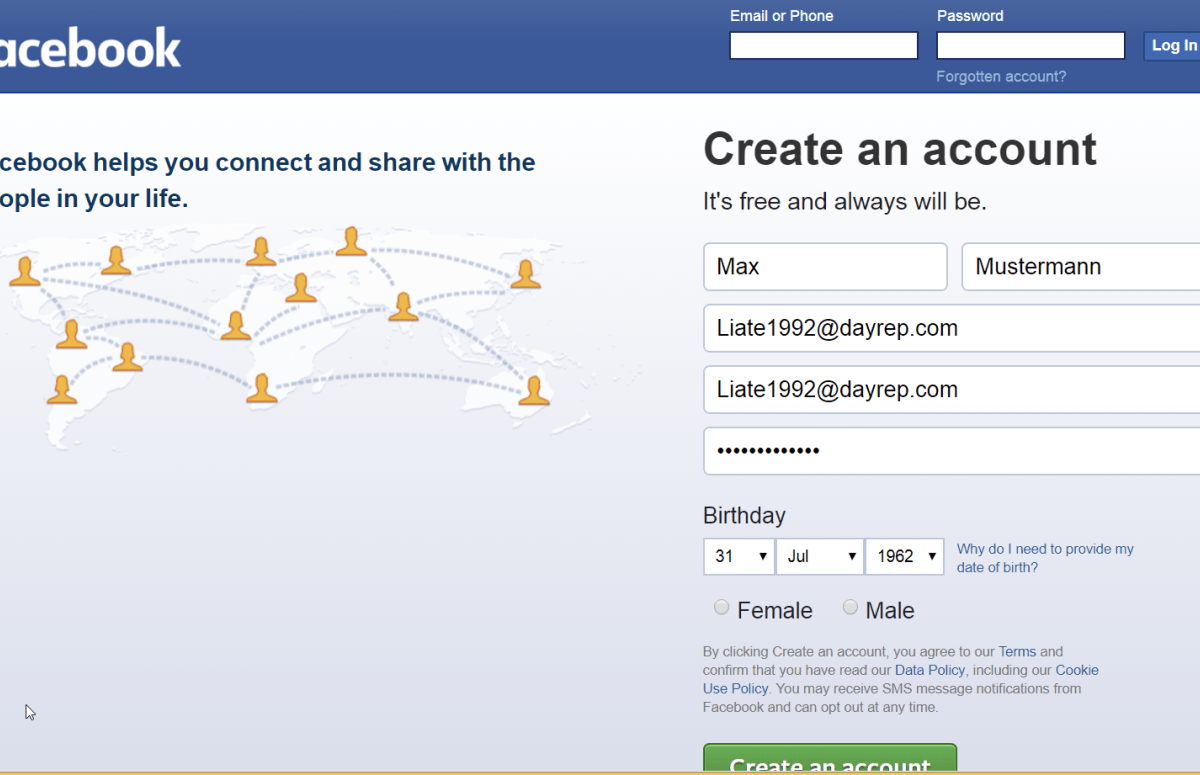Click the first Liate1992@dayrep.com email field
The height and width of the screenshot is (775, 1200).
pos(952,328)
